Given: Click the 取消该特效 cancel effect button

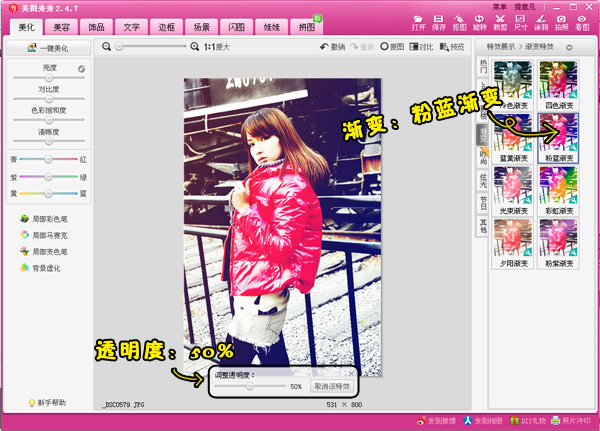Looking at the screenshot, I should (331, 386).
